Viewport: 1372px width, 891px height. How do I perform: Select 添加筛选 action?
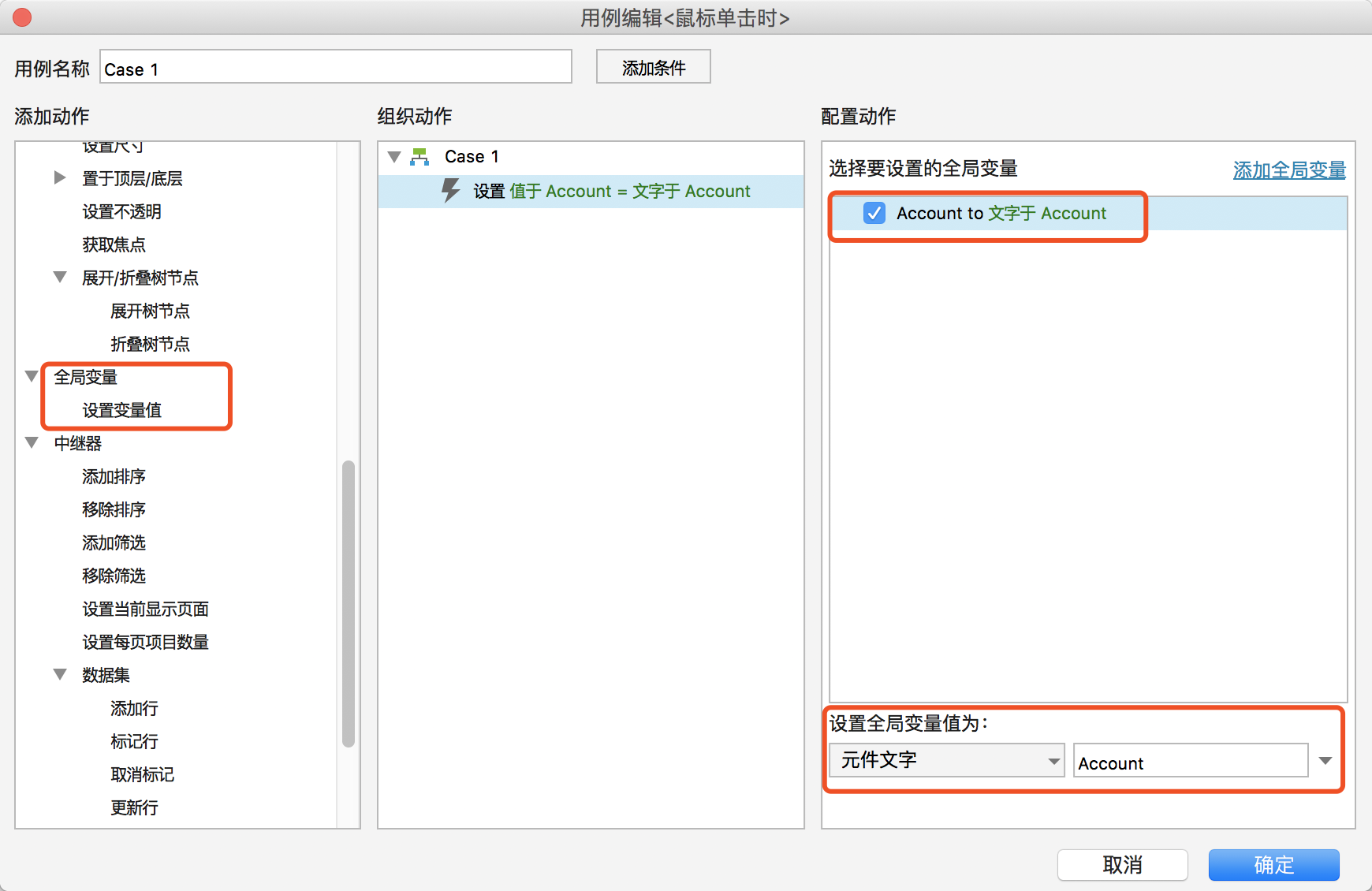coord(114,542)
